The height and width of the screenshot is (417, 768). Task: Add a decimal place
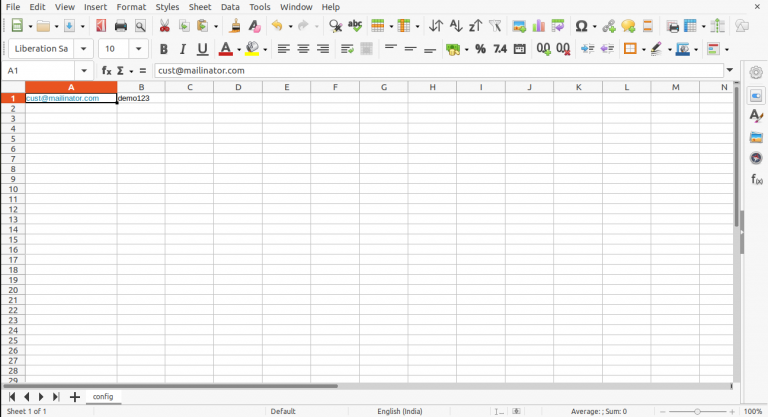[x=543, y=49]
